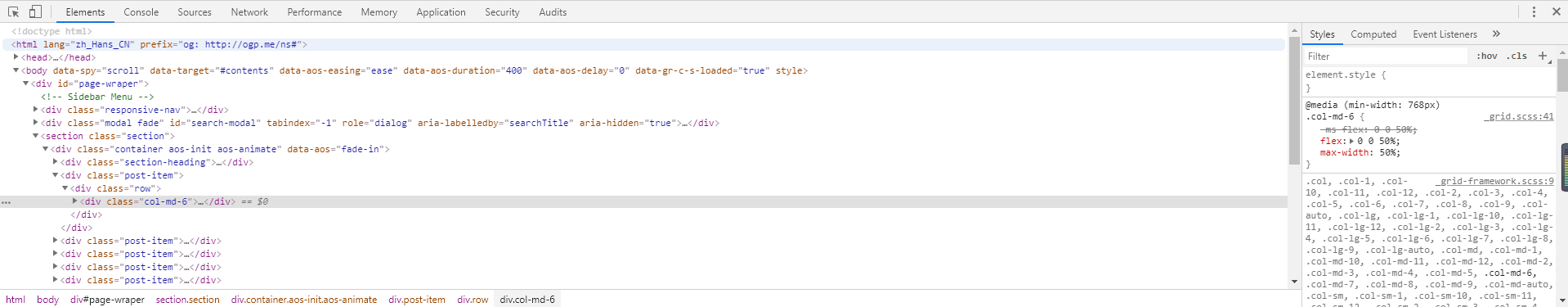Viewport: 1568px width, 307px height.
Task: Click the struck-out -ms-flex declaration
Action: point(1369,129)
